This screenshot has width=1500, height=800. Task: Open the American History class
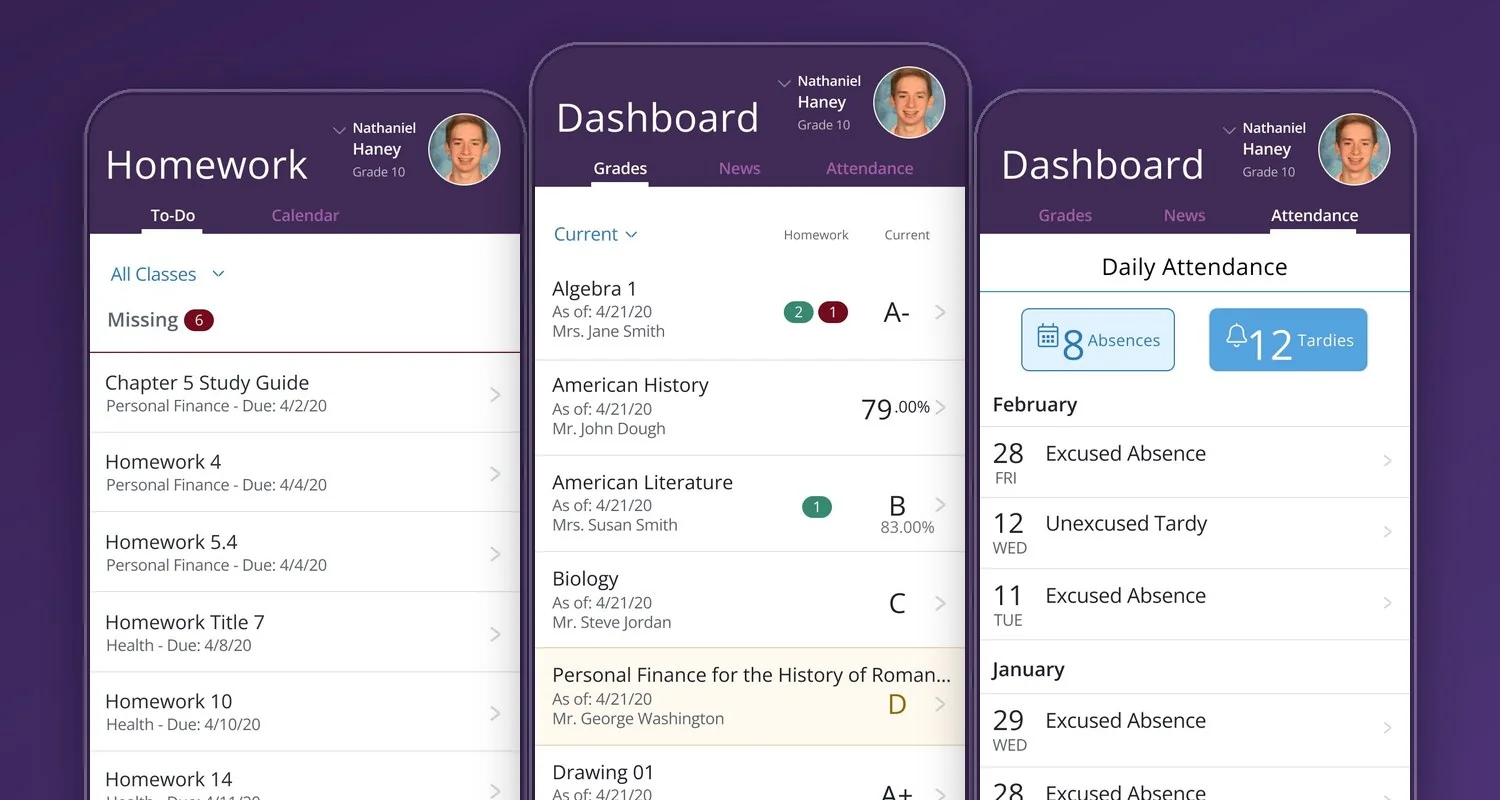[750, 408]
